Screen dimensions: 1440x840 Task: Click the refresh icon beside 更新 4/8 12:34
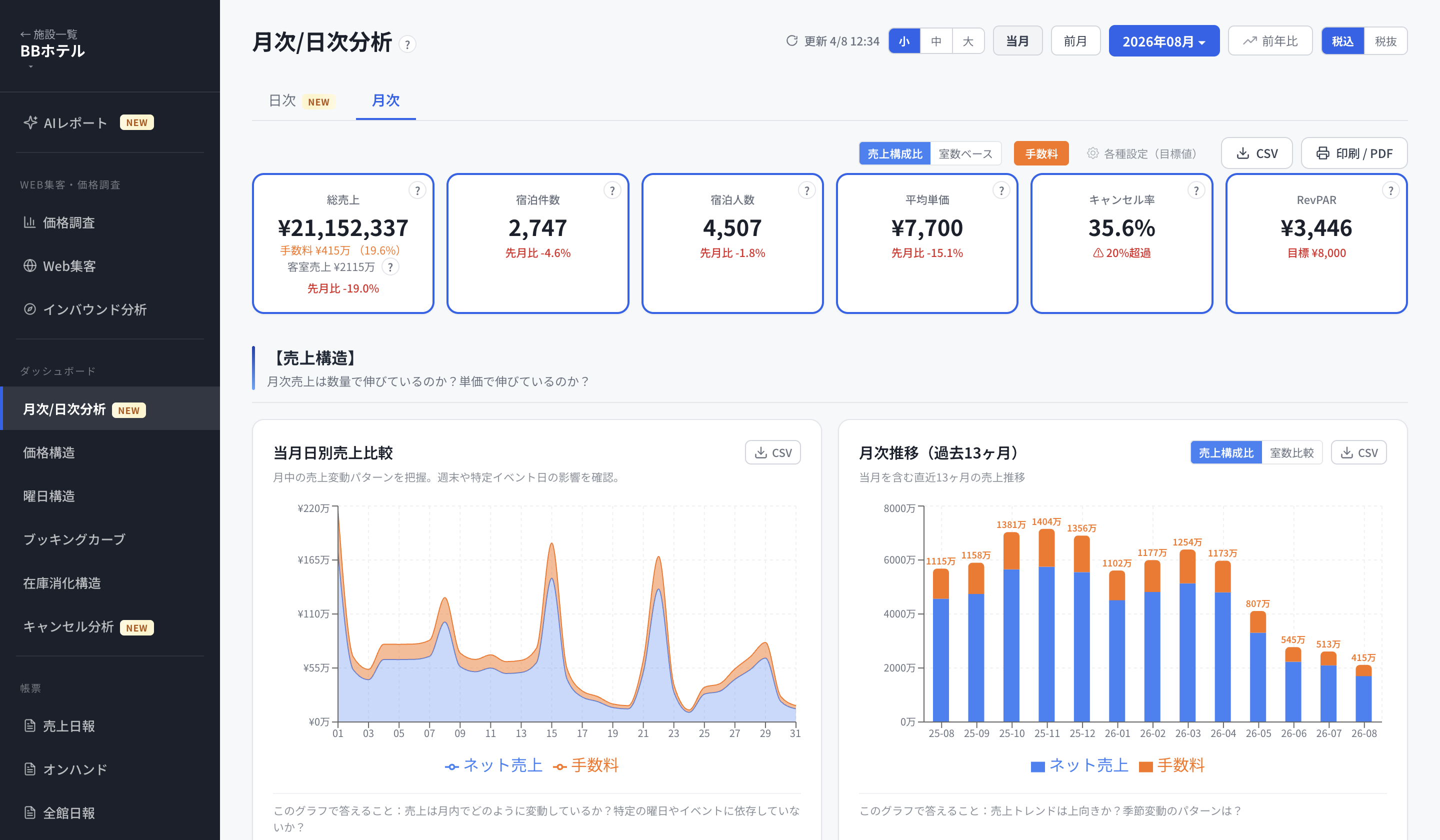791,40
